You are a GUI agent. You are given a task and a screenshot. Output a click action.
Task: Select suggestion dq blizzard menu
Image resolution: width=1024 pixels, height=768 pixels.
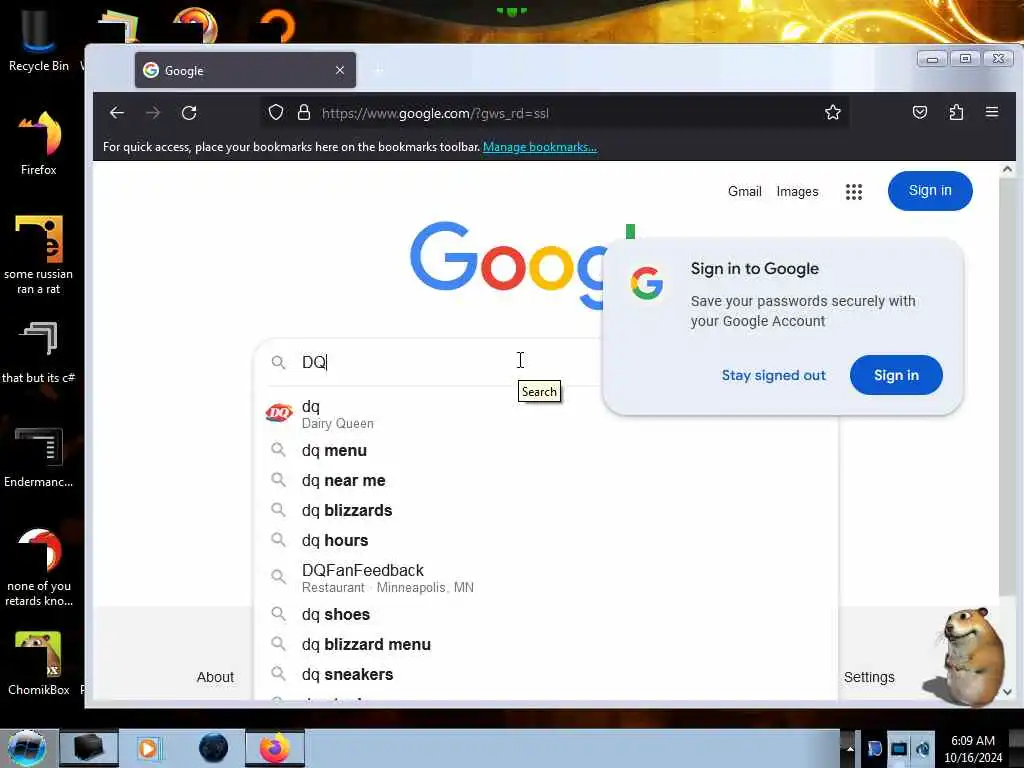coord(545,645)
